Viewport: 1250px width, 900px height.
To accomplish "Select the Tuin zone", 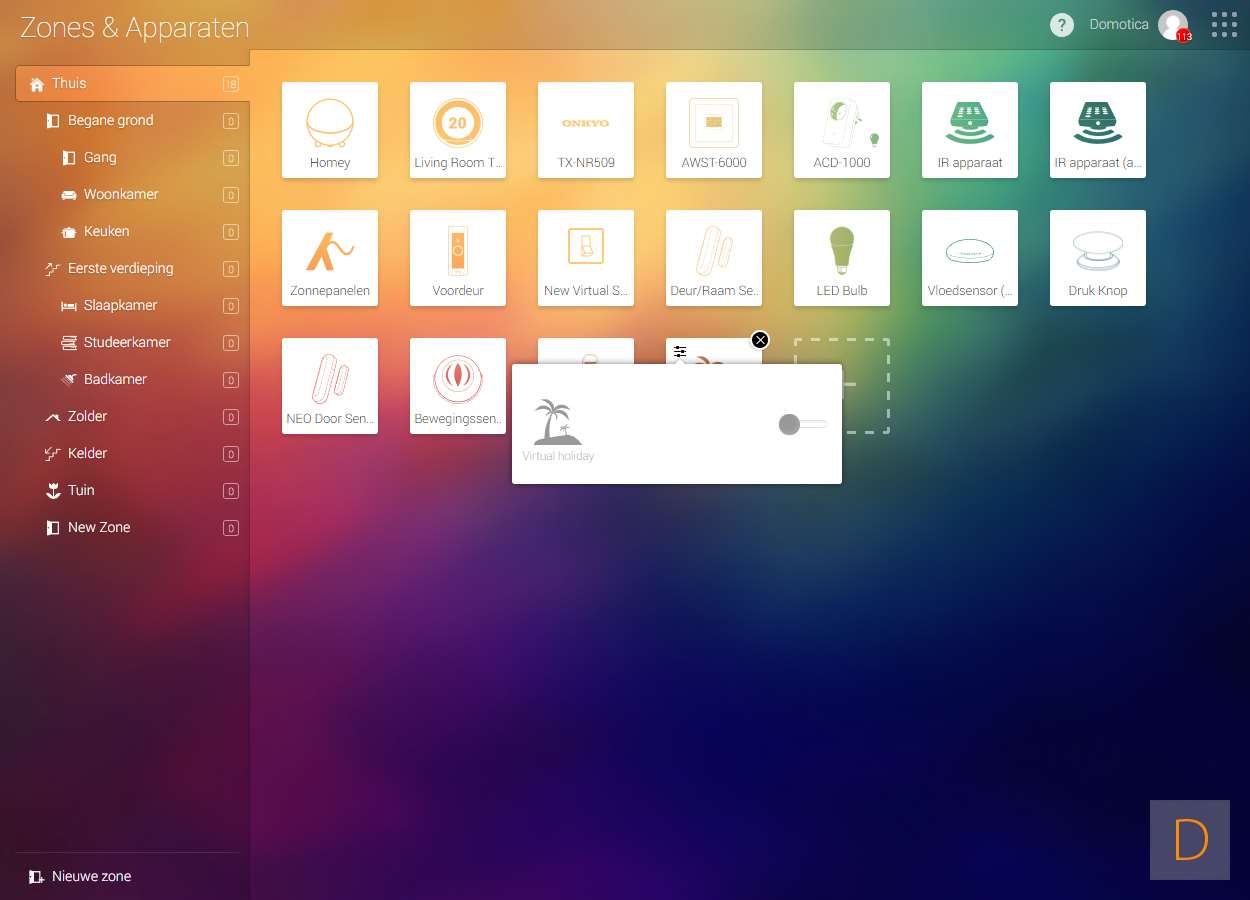I will [x=132, y=490].
